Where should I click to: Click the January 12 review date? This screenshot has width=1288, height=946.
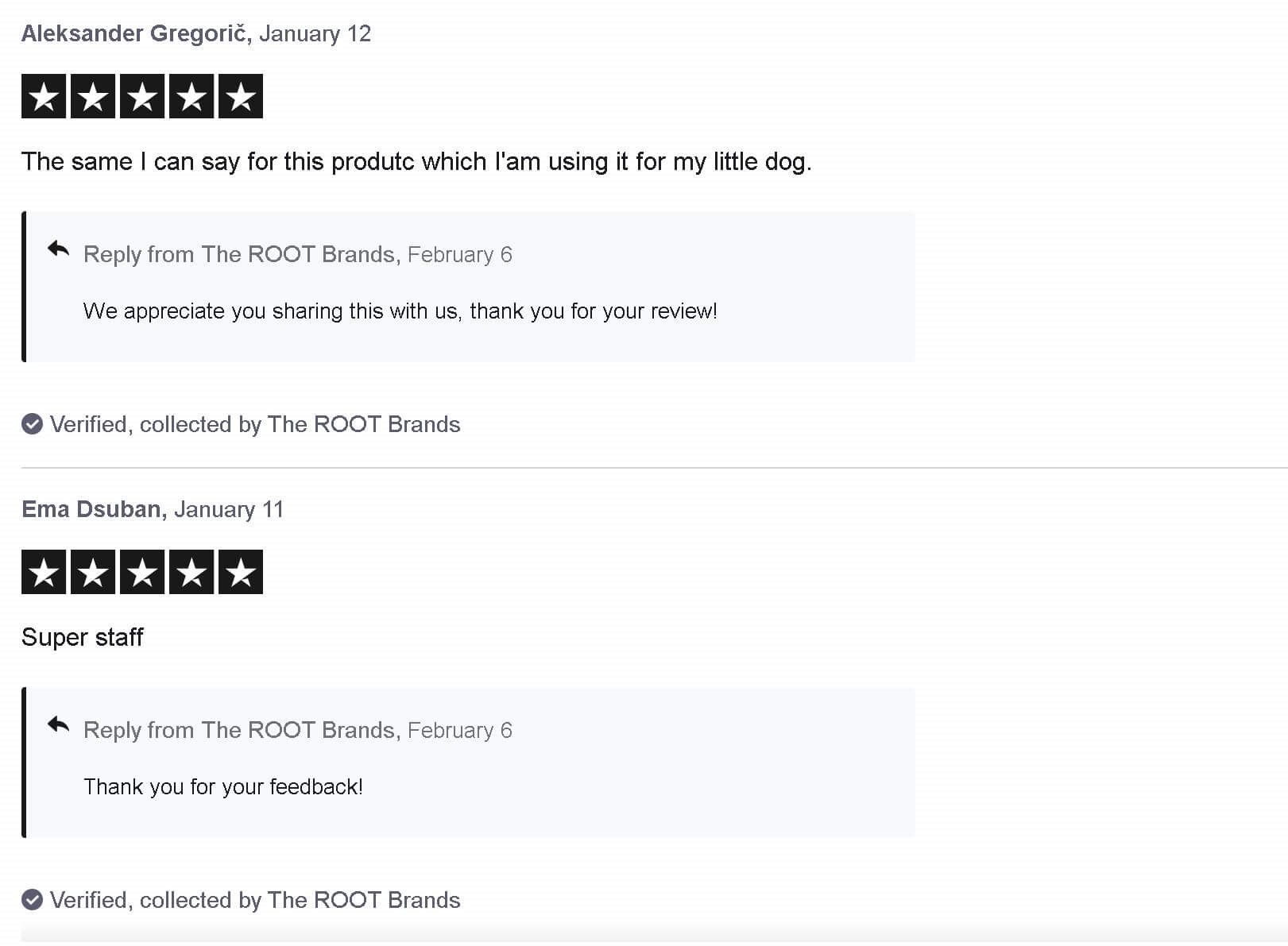click(315, 33)
